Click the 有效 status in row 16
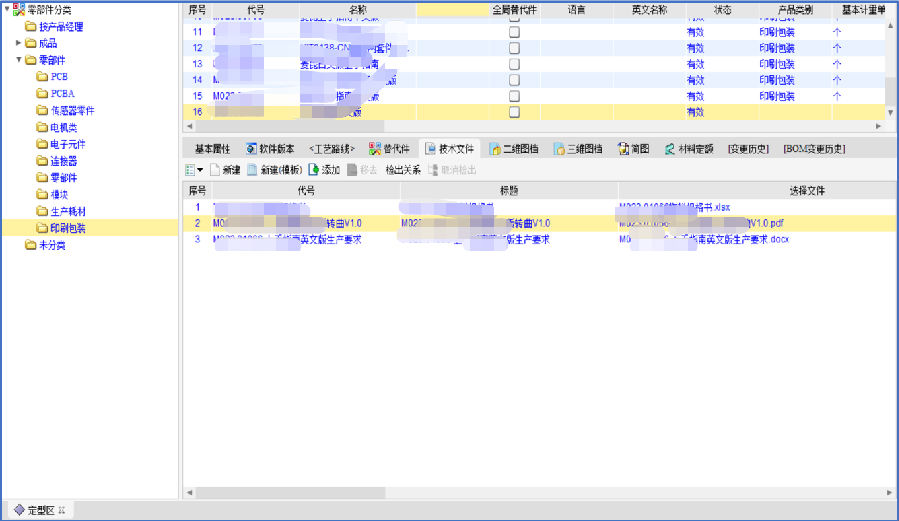This screenshot has width=899, height=521. pyautogui.click(x=695, y=112)
